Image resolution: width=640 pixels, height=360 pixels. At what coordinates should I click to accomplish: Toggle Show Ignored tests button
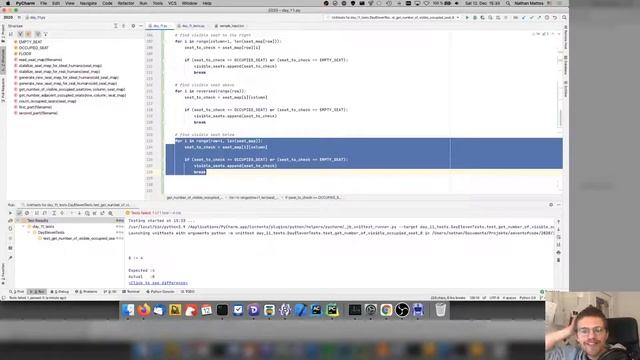coord(27,213)
